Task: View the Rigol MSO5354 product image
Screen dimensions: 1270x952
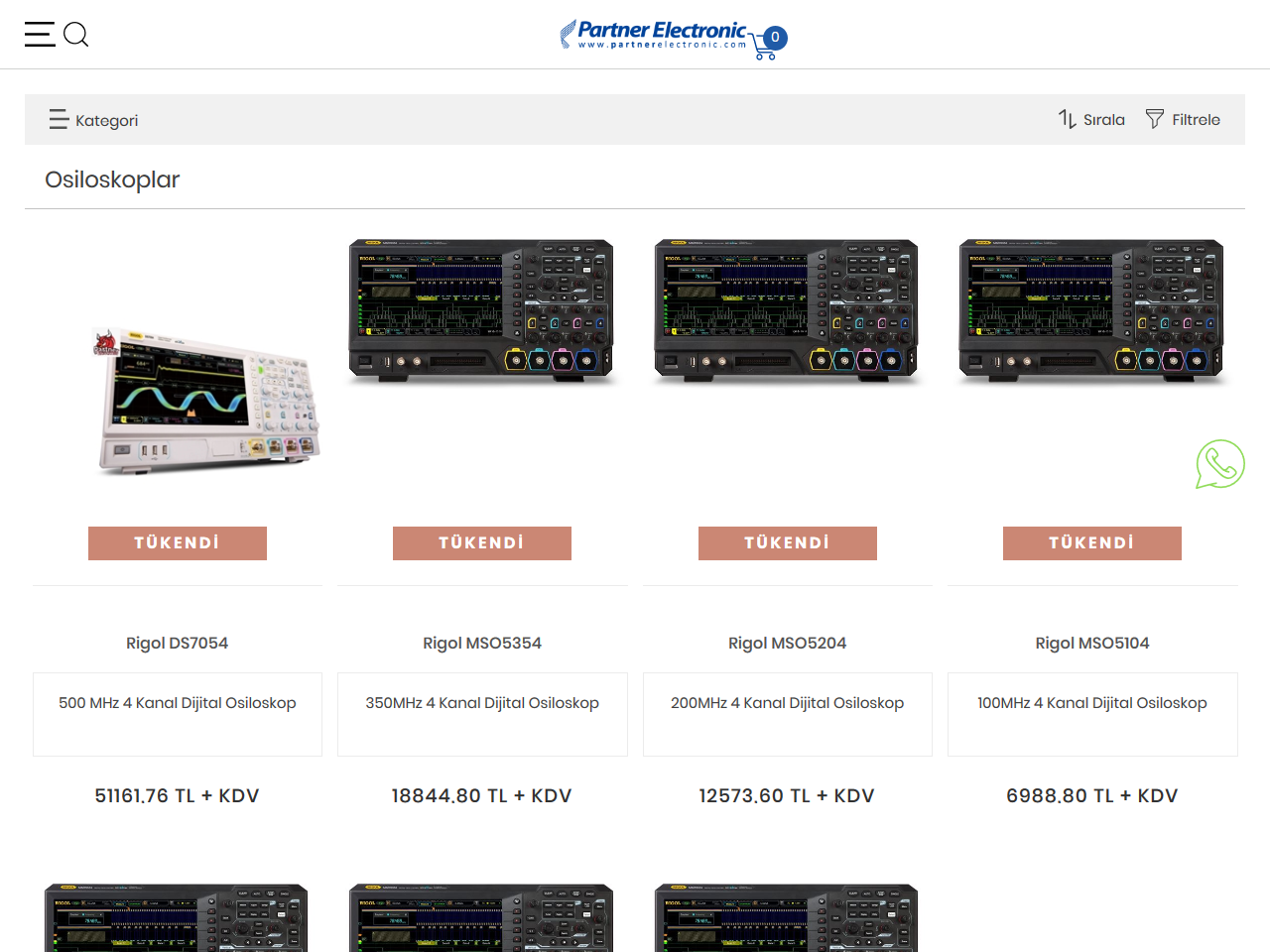Action: [482, 312]
